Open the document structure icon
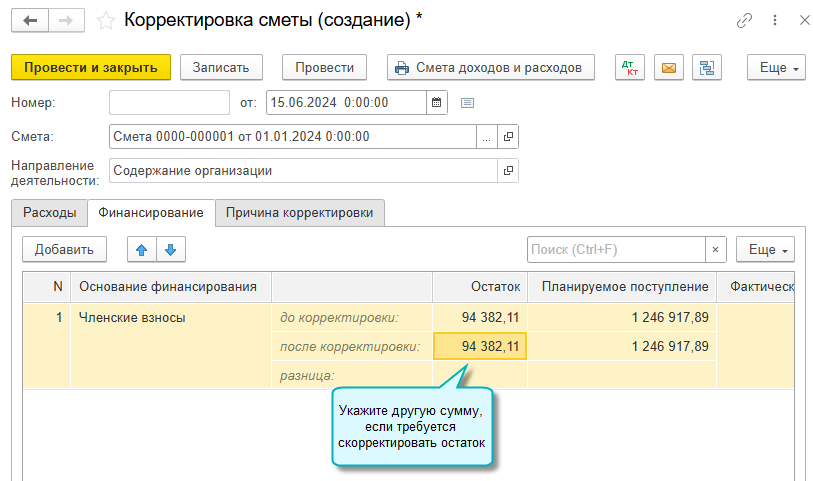 pyautogui.click(x=708, y=68)
